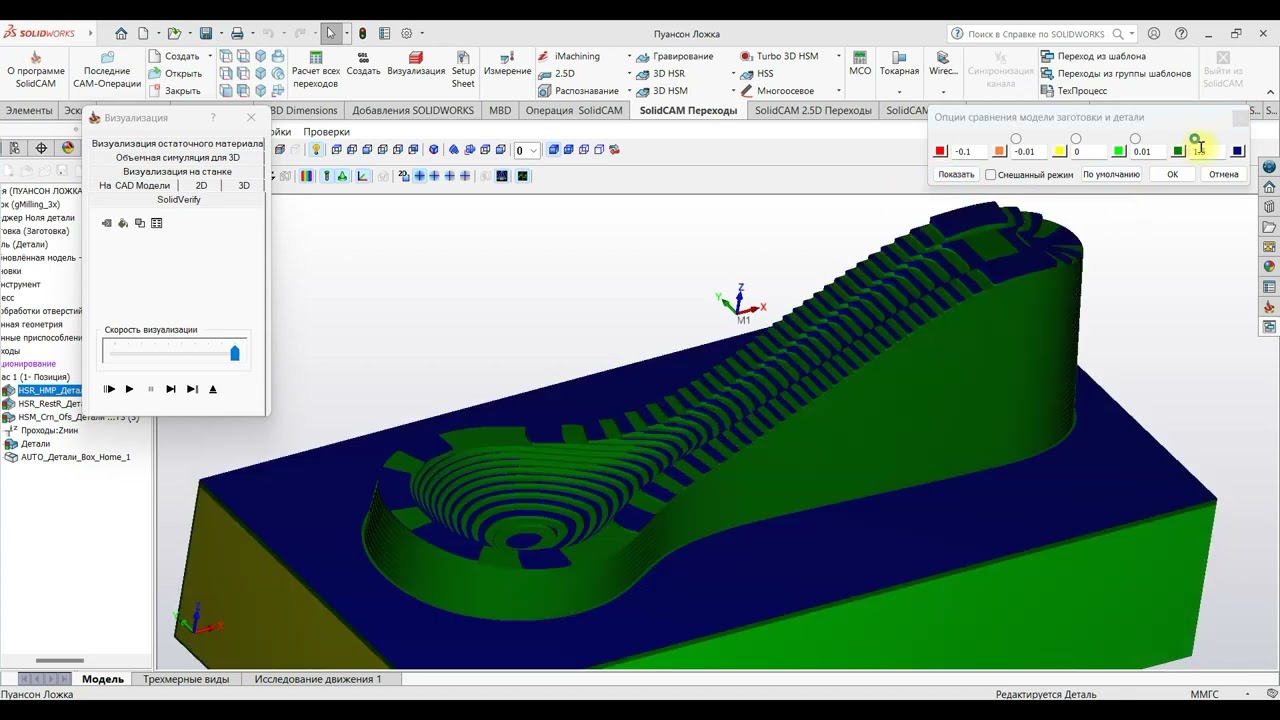
Task: Click the Показать button
Action: [x=956, y=174]
